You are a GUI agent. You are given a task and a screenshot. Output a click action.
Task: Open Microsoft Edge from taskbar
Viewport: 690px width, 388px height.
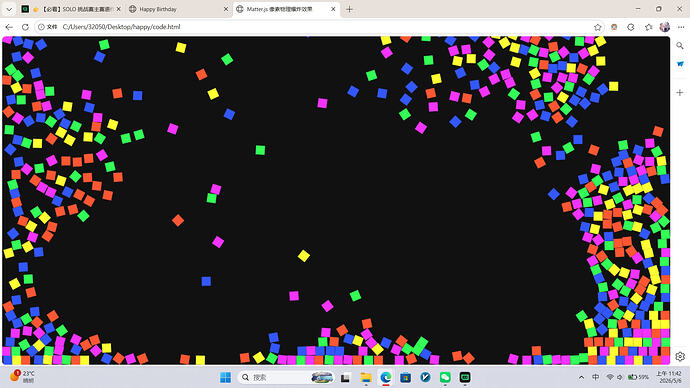point(385,377)
